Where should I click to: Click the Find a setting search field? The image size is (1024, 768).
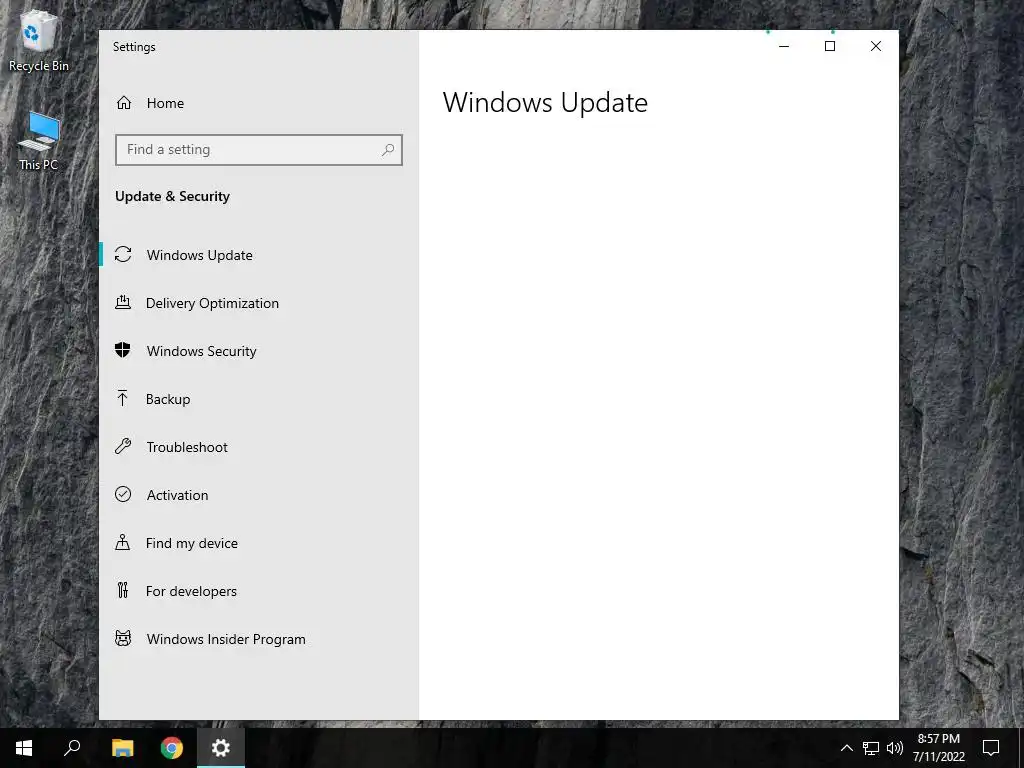(259, 150)
